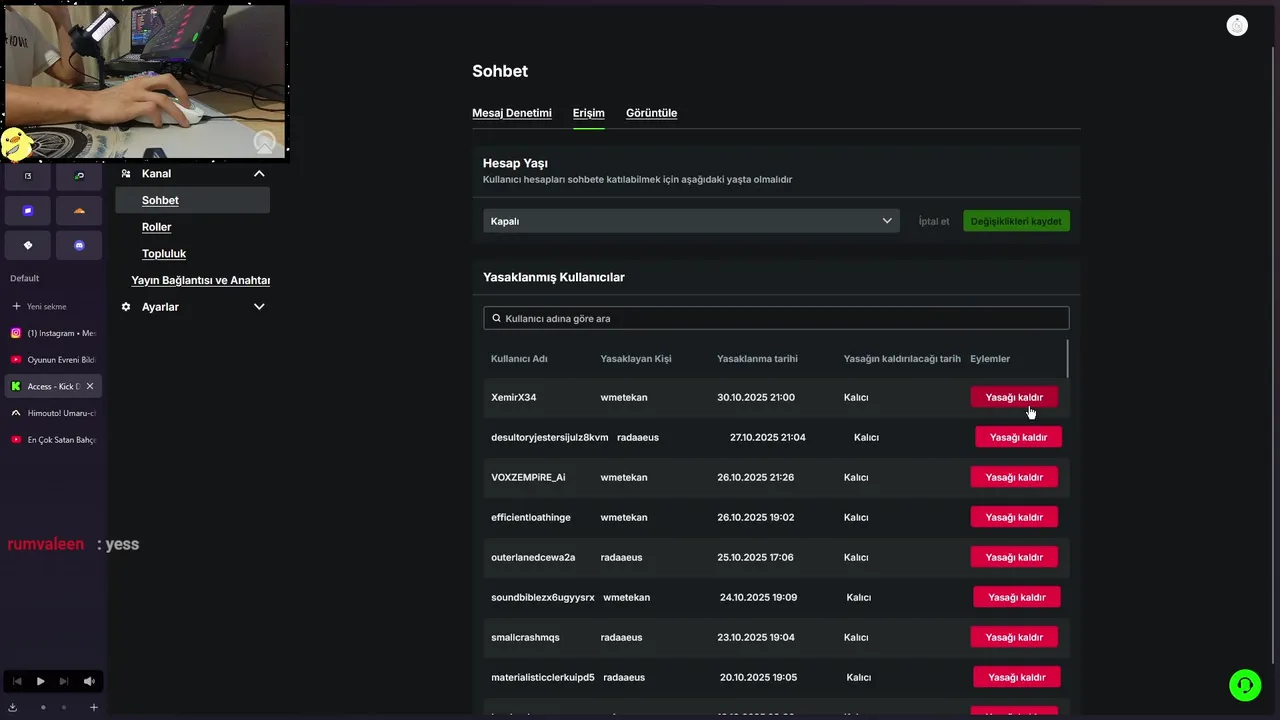This screenshot has height=720, width=1280.
Task: Expand the Ayarlar section chevron
Action: [x=259, y=307]
